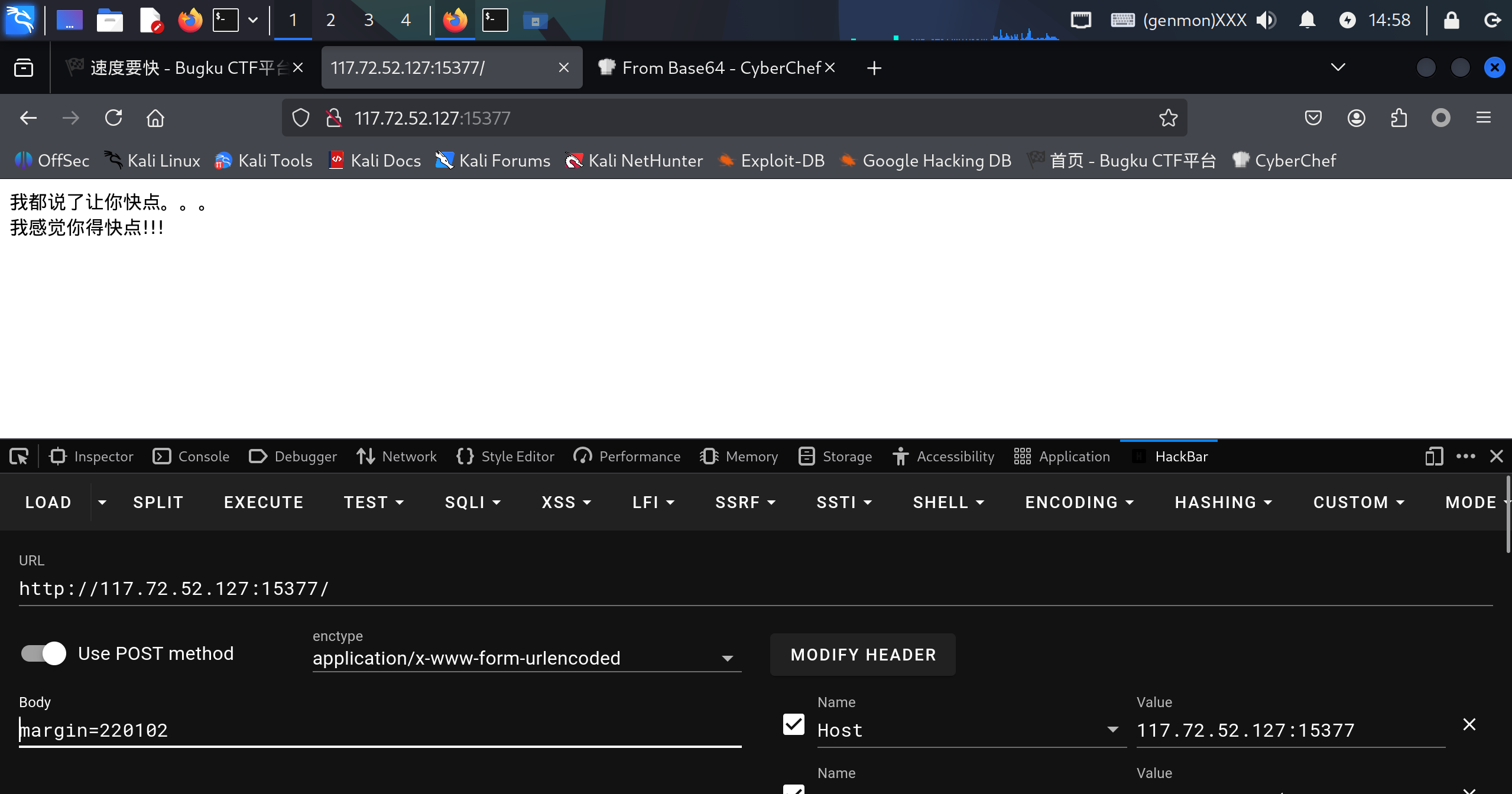1512x794 pixels.
Task: Open the Firefox hamburger menu
Action: [x=1483, y=118]
